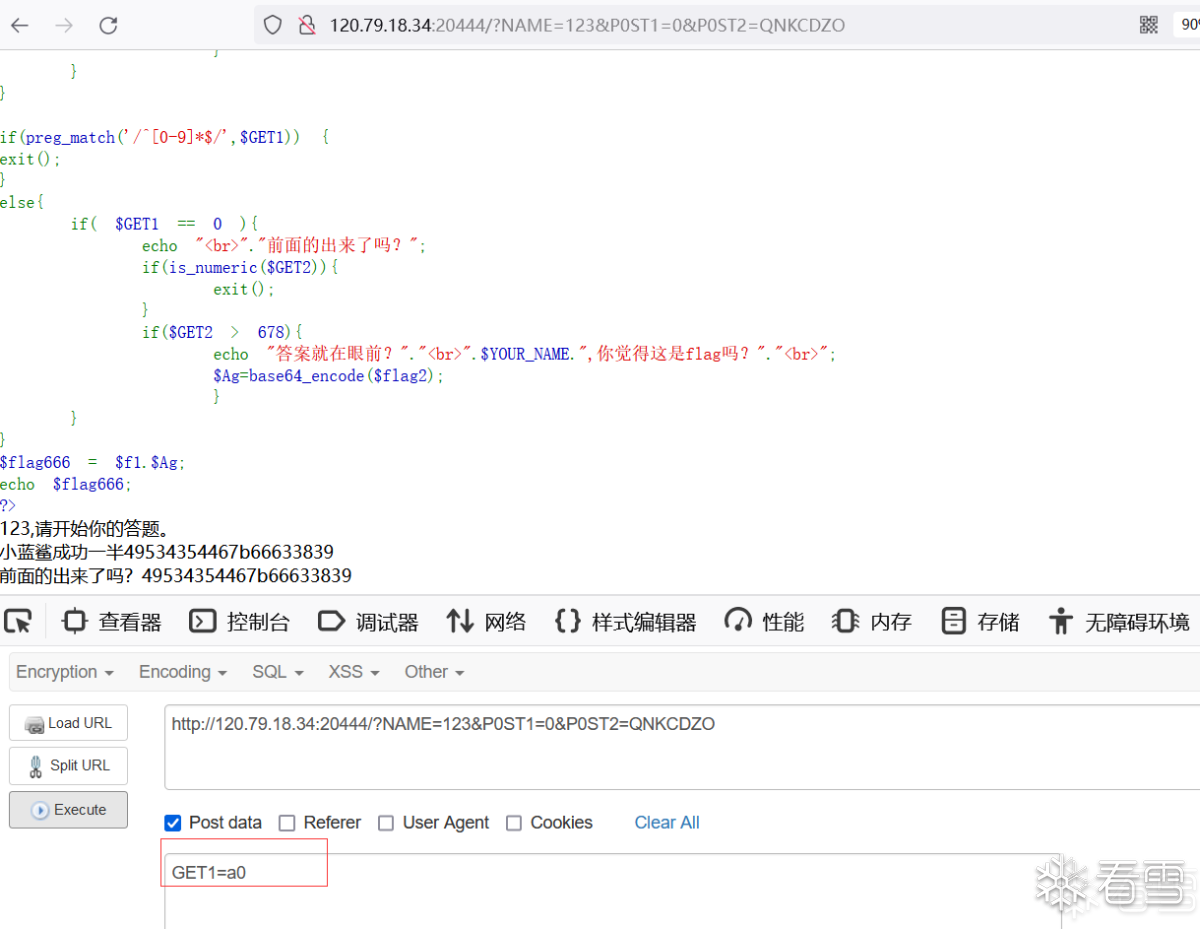Screen dimensions: 1200x929
Task: Focus the browser address bar URL
Action: point(587,25)
